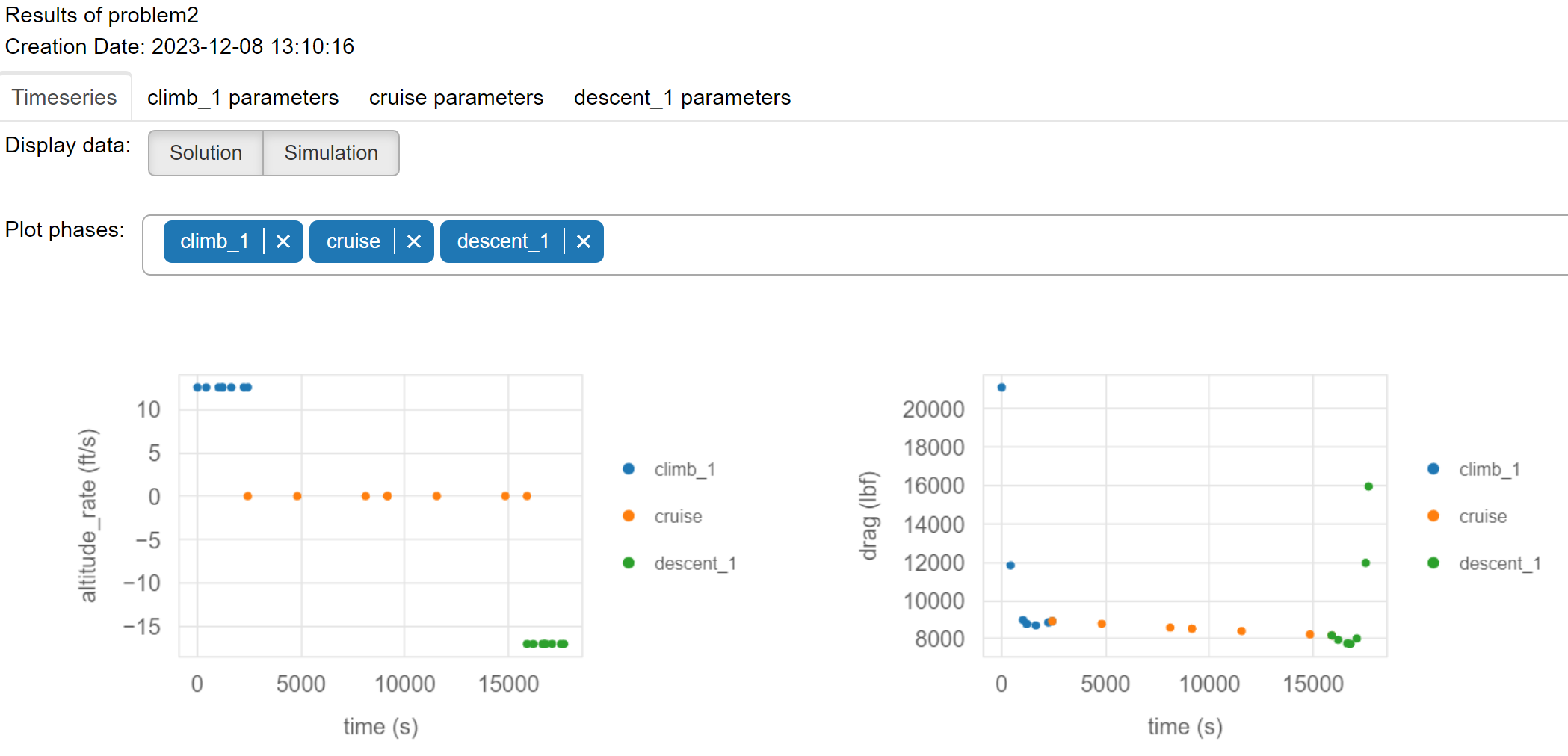The height and width of the screenshot is (756, 1568).
Task: Select the climb_1 phase chip label
Action: coord(214,241)
